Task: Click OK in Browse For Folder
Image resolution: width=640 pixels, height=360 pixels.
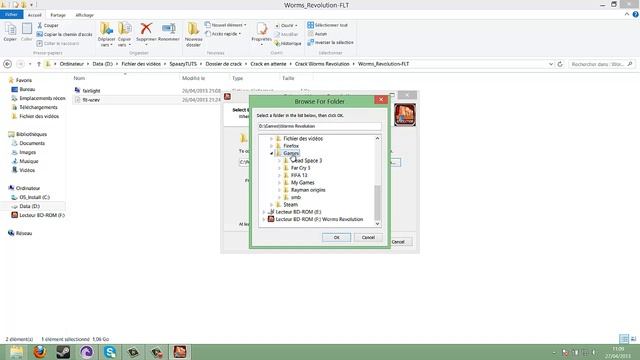Action: tap(336, 237)
